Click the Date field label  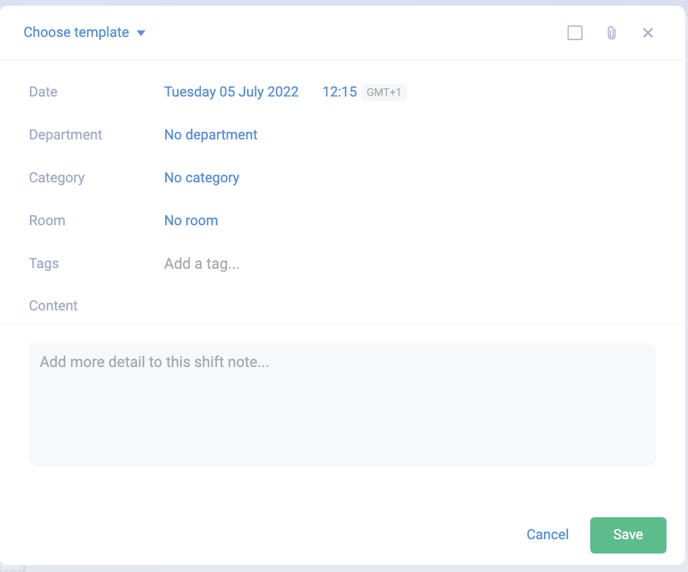[43, 92]
